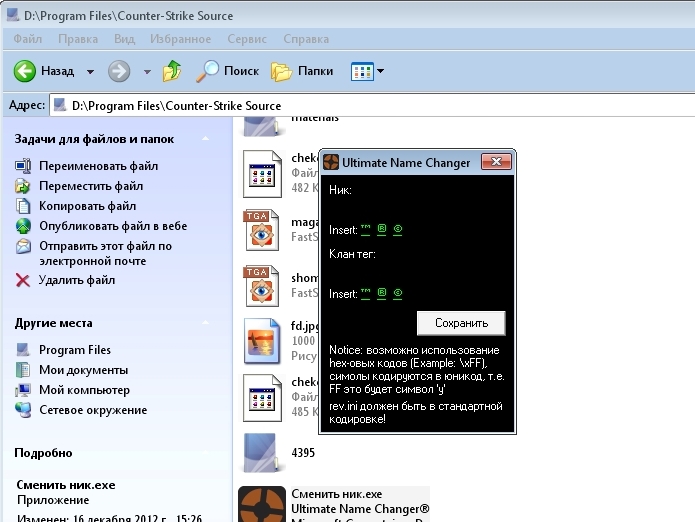
Task: Open the Правка menu
Action: point(78,39)
